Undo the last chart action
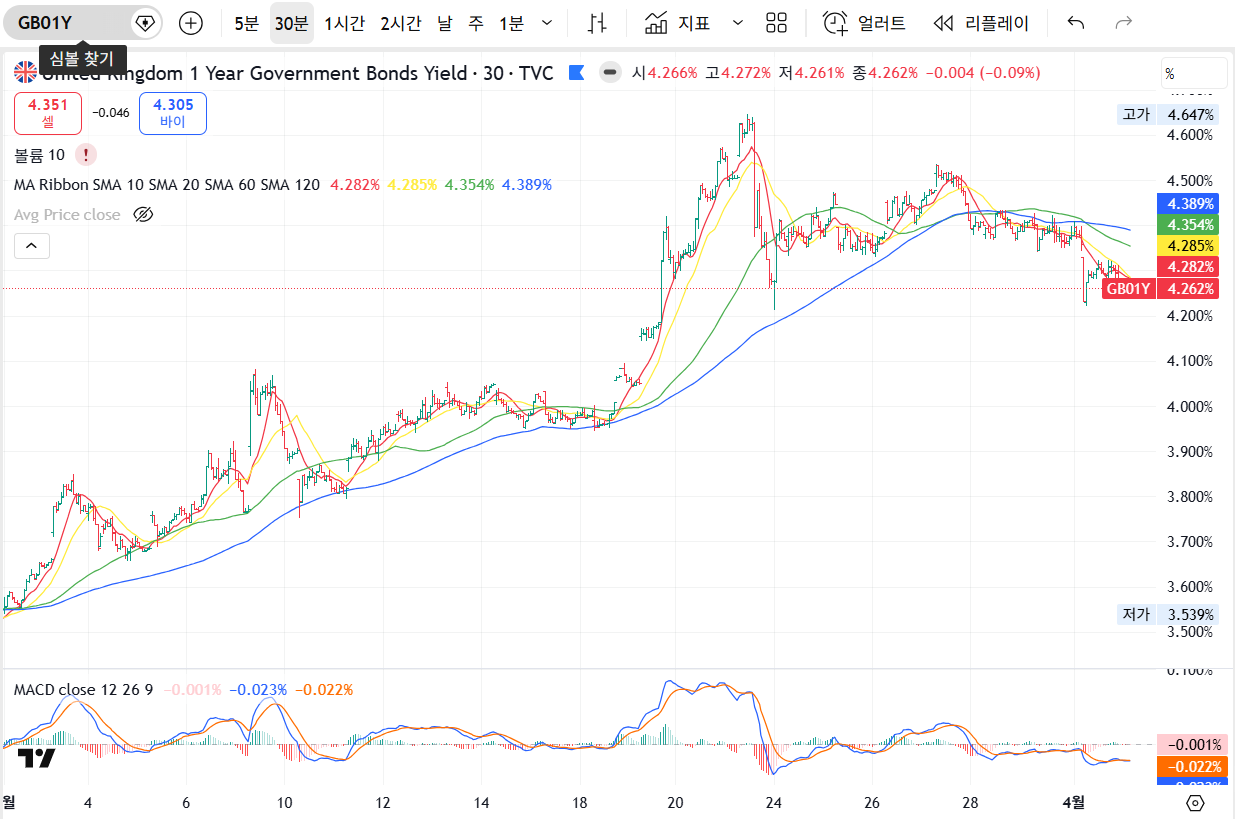The height and width of the screenshot is (819, 1235). 1075,23
